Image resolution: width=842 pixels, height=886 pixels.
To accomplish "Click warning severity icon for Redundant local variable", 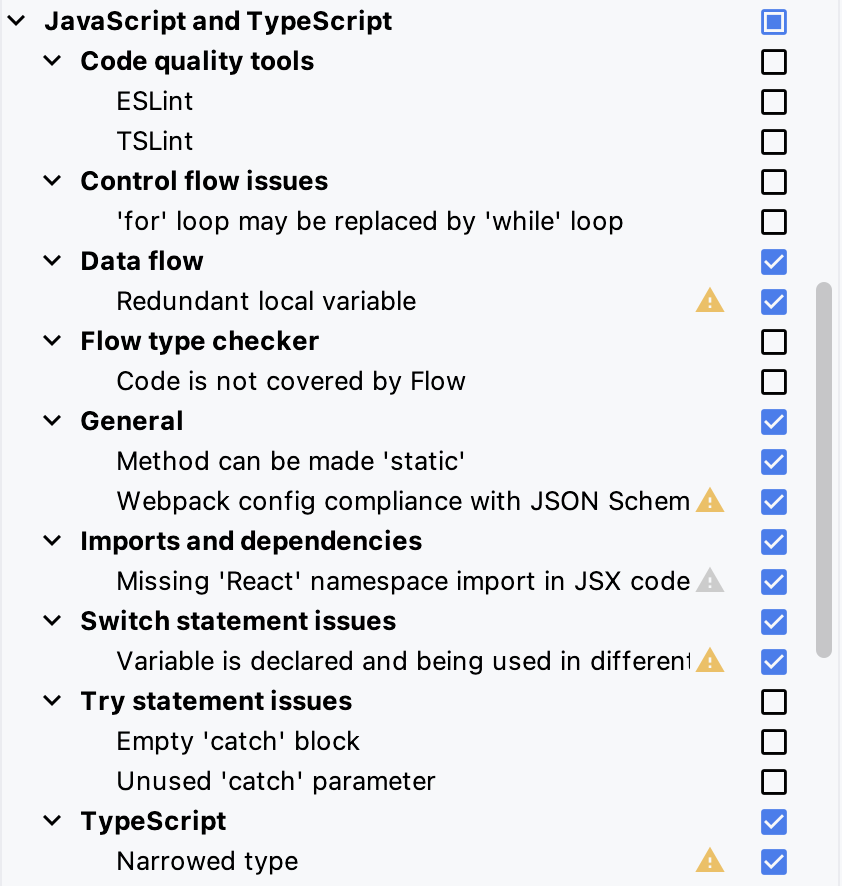I will coord(709,301).
